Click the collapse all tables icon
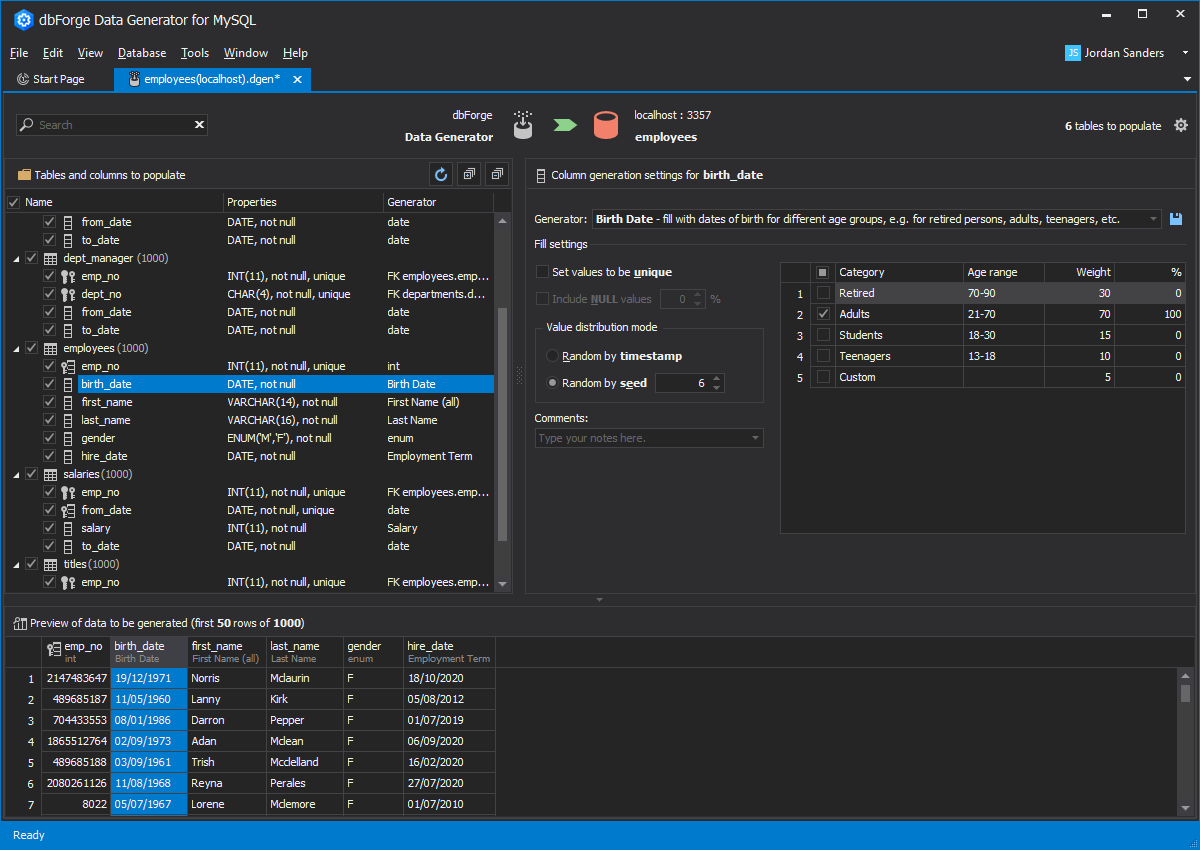Image resolution: width=1200 pixels, height=850 pixels. click(x=496, y=175)
